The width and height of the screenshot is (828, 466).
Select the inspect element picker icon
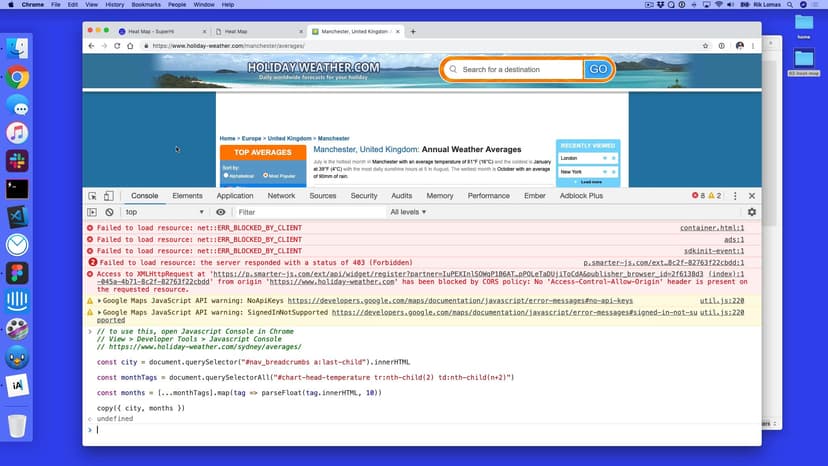(92, 196)
